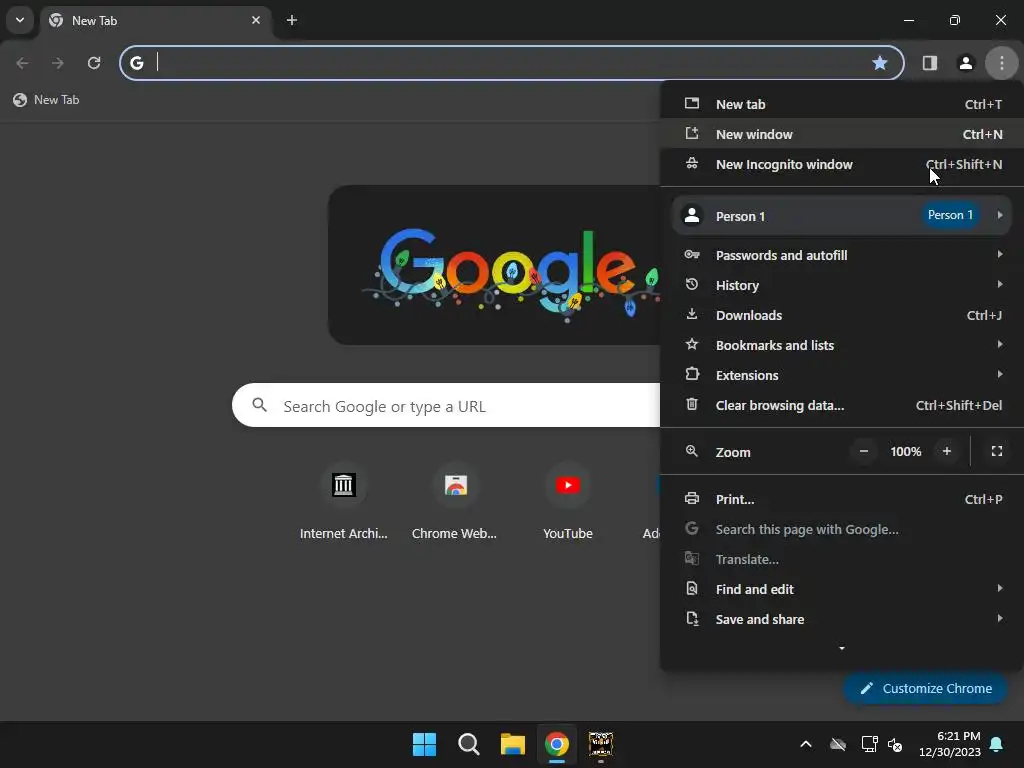Click the browser back arrow
The width and height of the screenshot is (1024, 768).
[22, 63]
